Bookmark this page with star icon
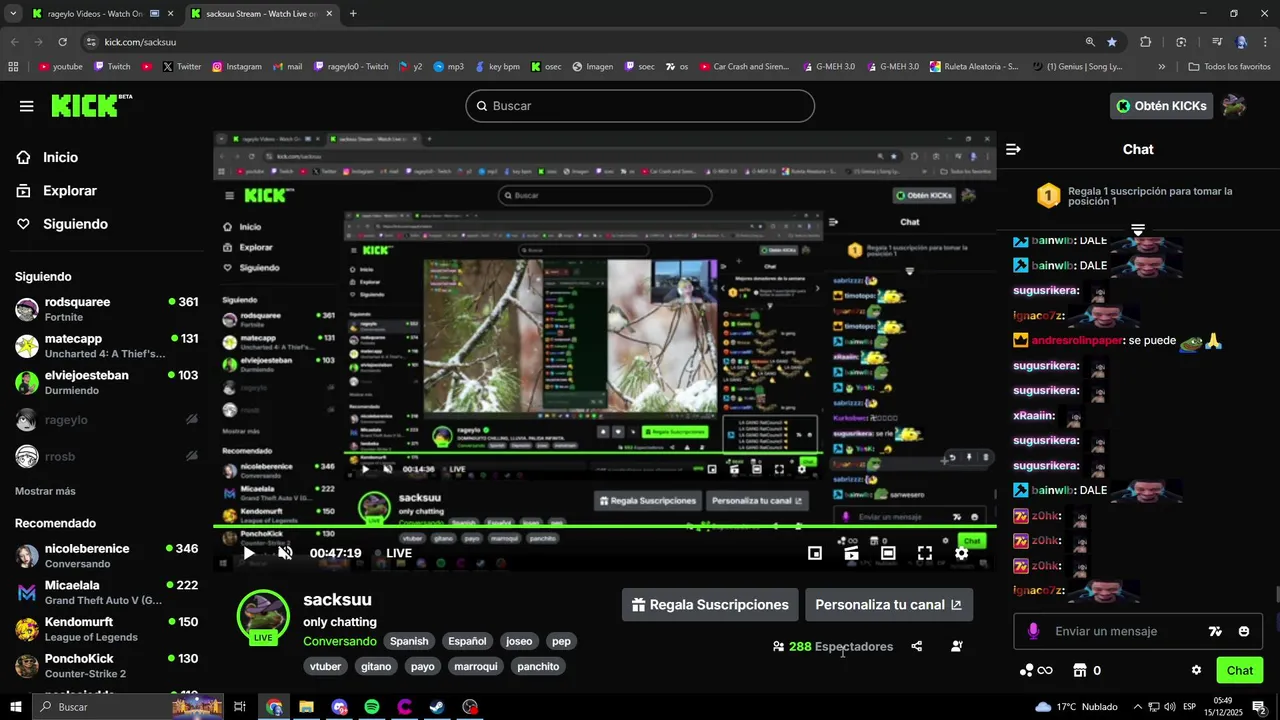The image size is (1280, 720). 1112,42
